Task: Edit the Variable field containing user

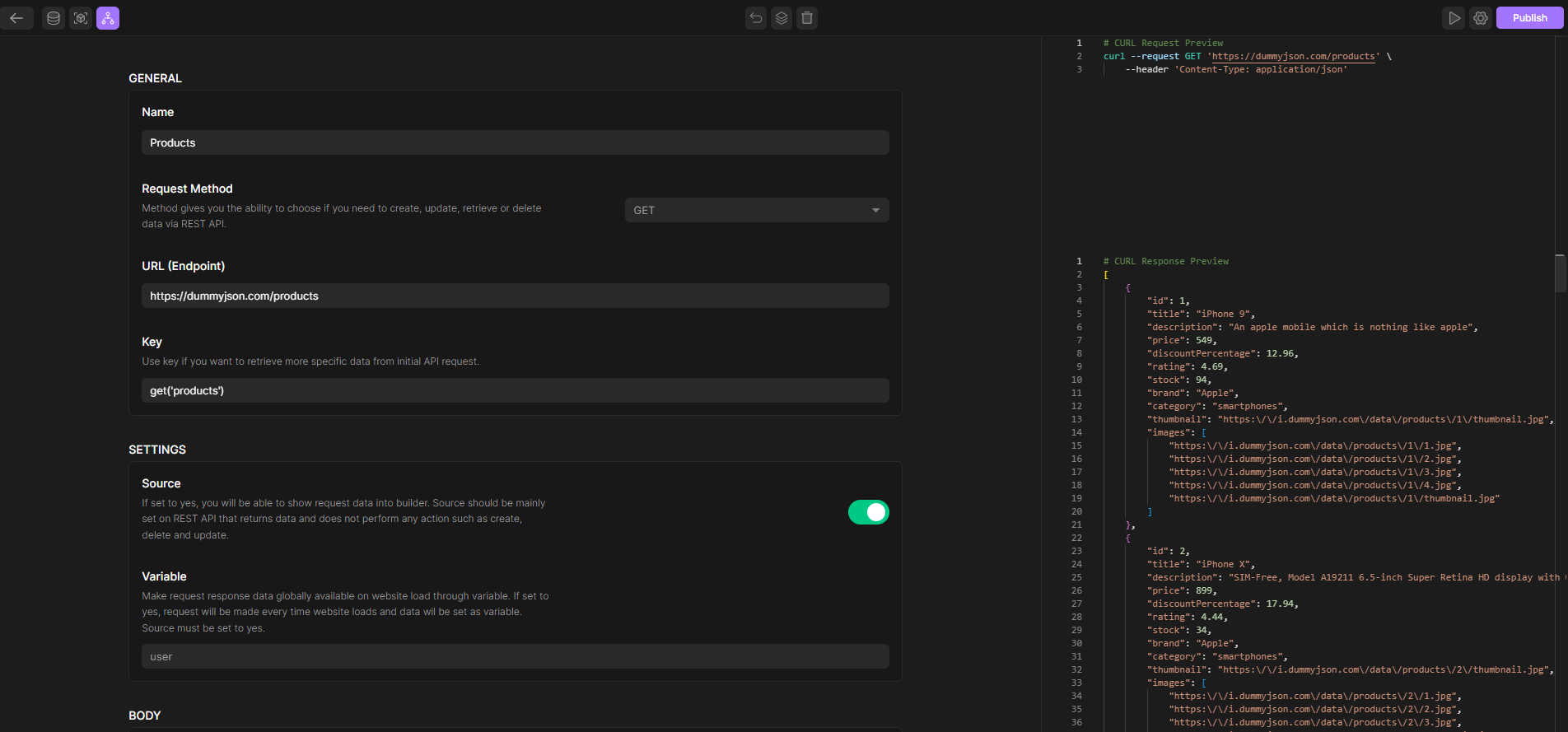Action: click(x=516, y=656)
